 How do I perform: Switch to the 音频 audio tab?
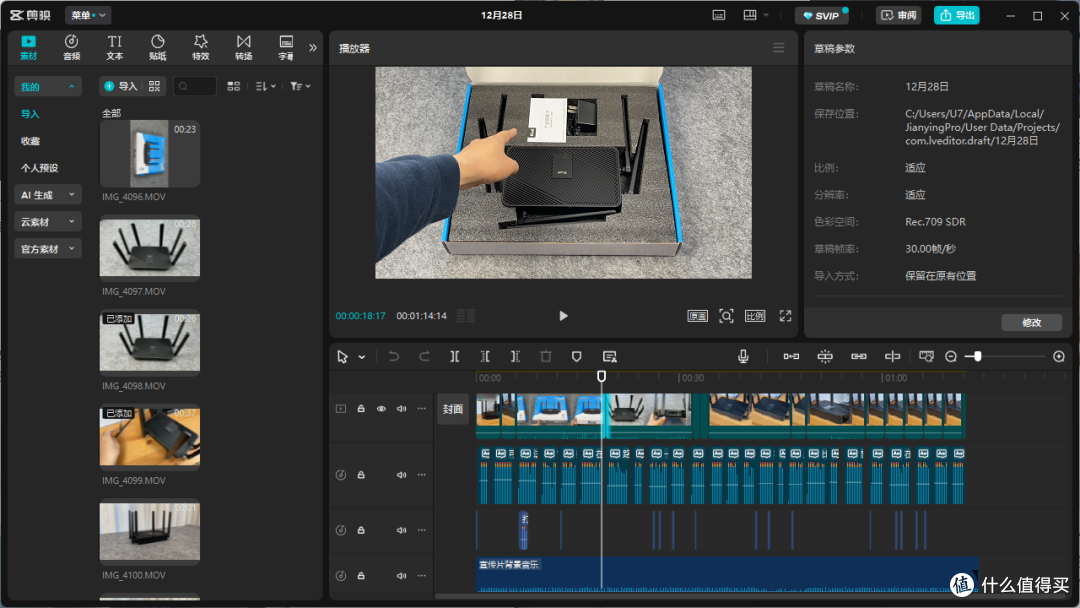tap(72, 48)
